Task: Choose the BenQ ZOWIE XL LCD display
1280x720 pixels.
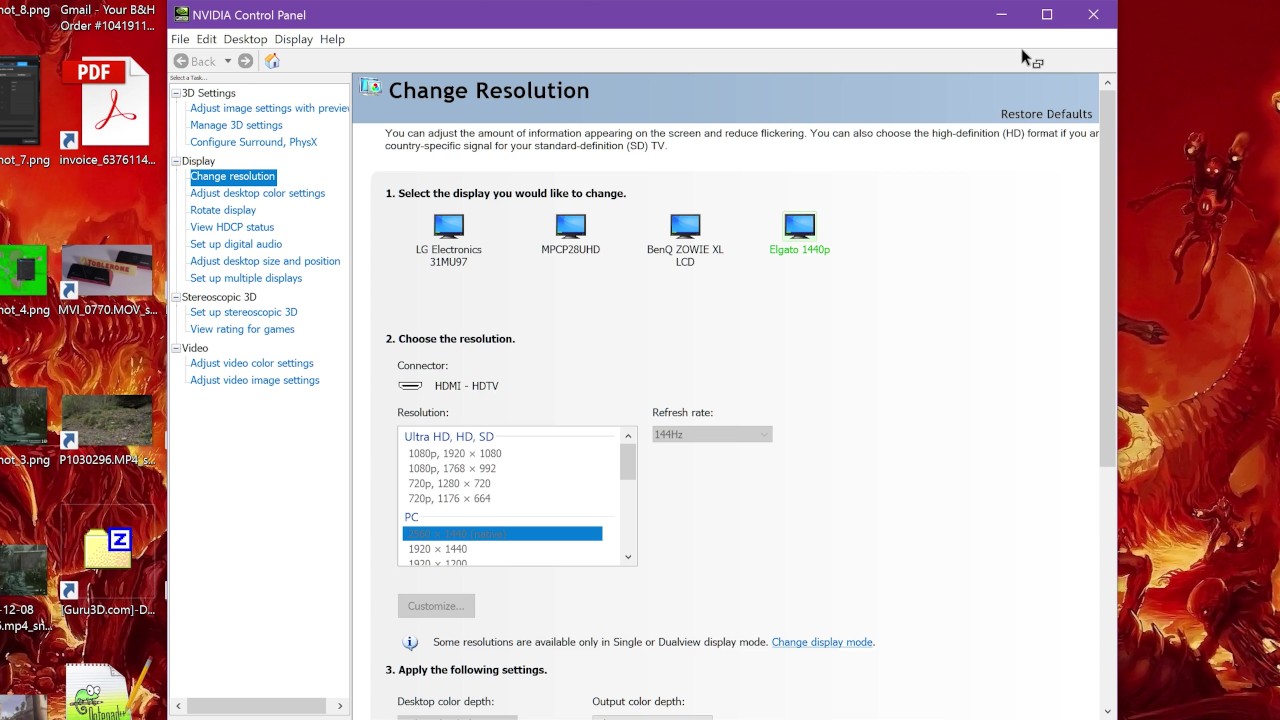Action: click(x=685, y=227)
